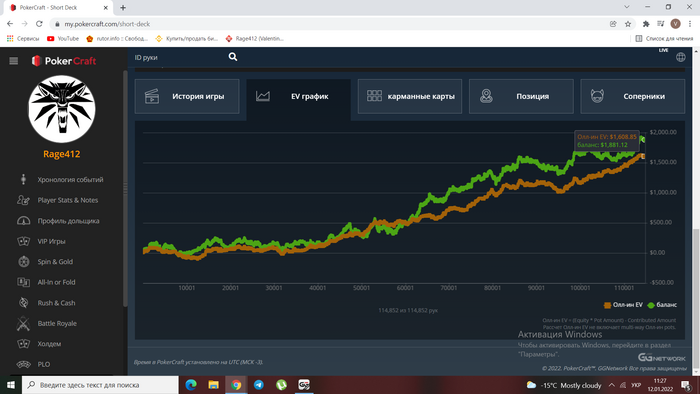Switch to карманные карты tab
This screenshot has height=394, width=700.
click(x=410, y=96)
